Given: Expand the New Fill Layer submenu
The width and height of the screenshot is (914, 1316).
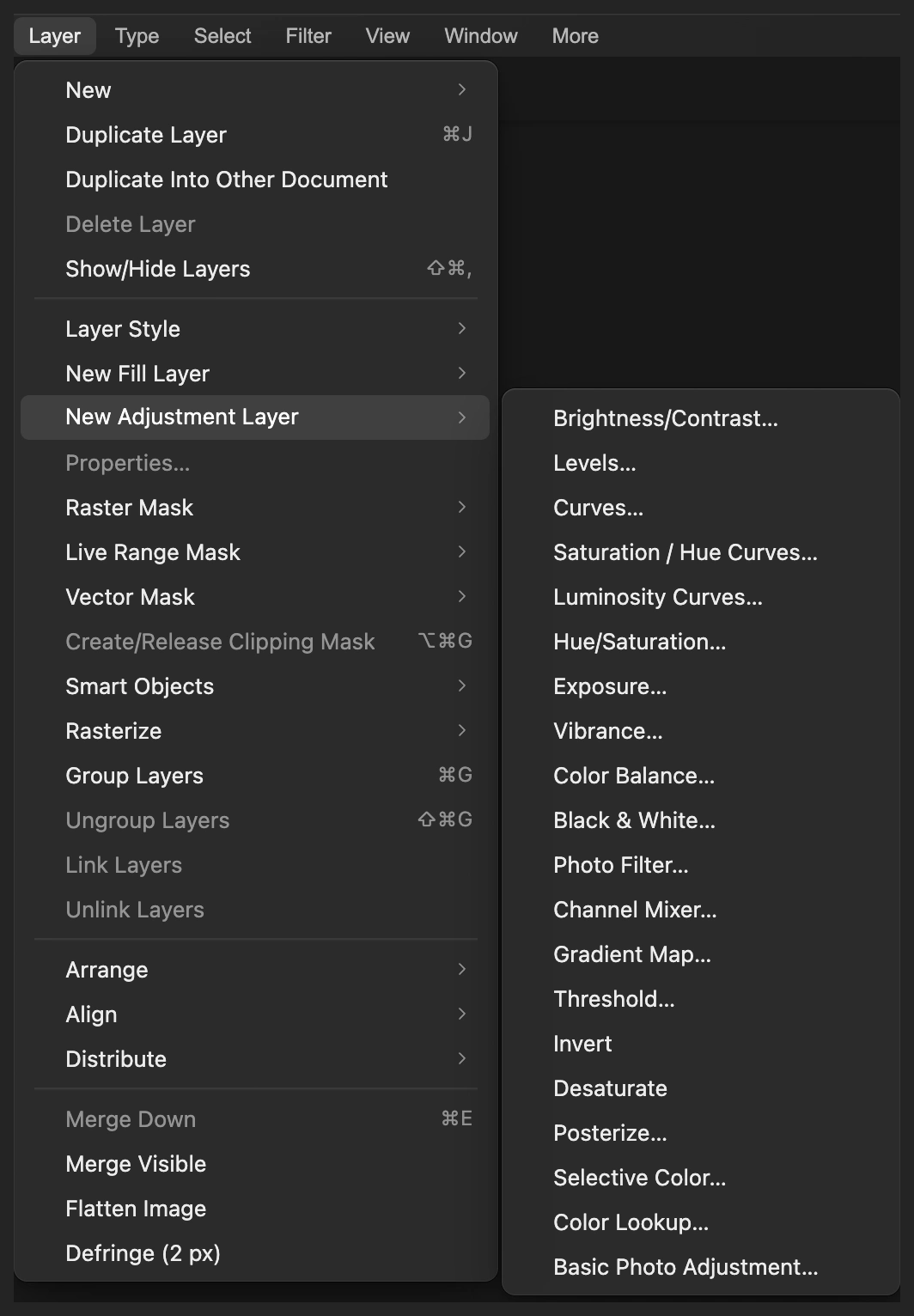Looking at the screenshot, I should tap(255, 374).
